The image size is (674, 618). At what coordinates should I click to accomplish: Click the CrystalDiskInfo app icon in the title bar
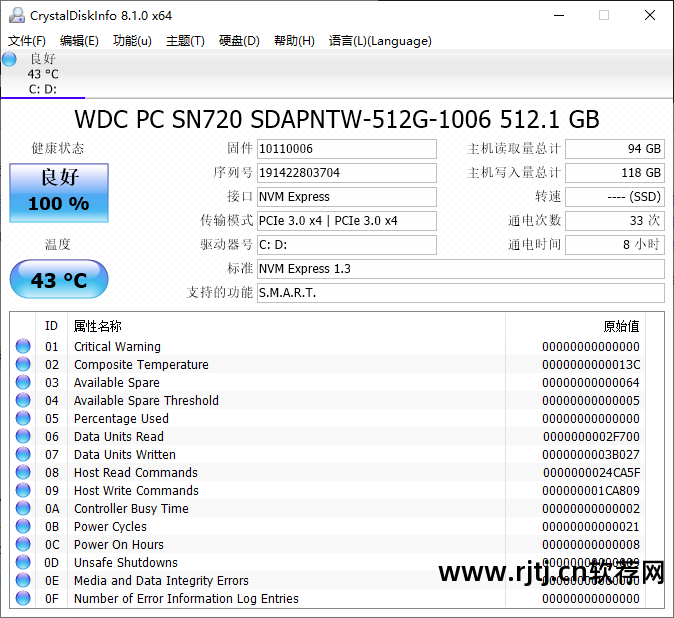coord(17,15)
